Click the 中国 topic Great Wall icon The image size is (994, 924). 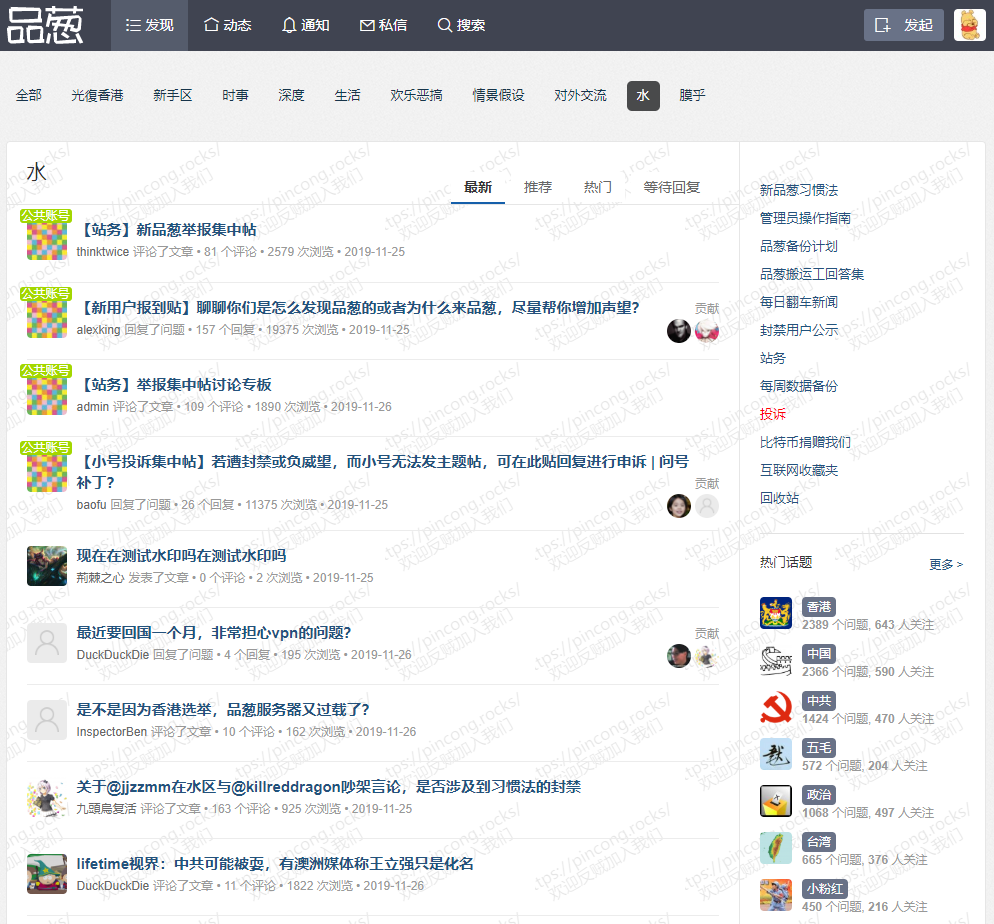tap(776, 660)
